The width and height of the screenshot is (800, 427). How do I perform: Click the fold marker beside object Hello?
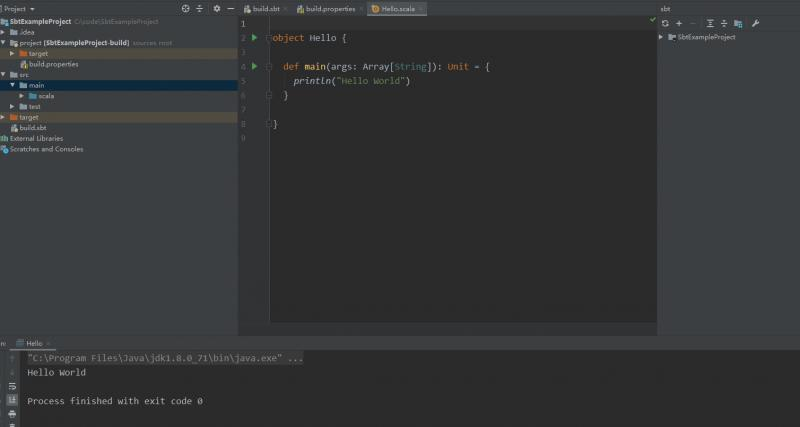tap(268, 38)
